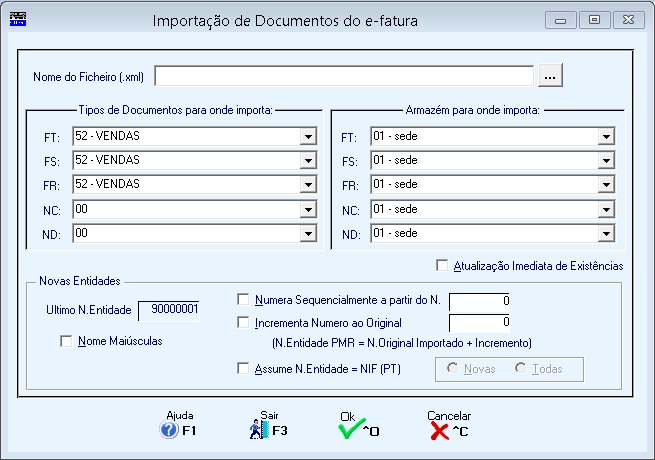This screenshot has height=460, width=655.
Task: Expand the FT document type dropdown
Action: point(308,136)
